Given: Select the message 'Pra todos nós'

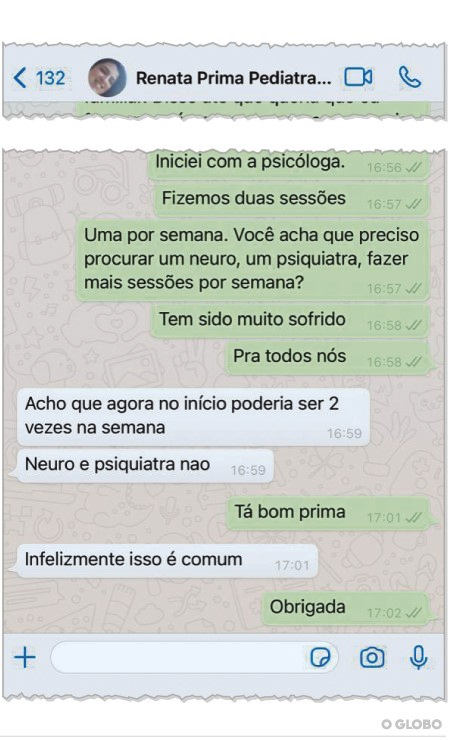Looking at the screenshot, I should pyautogui.click(x=328, y=358).
